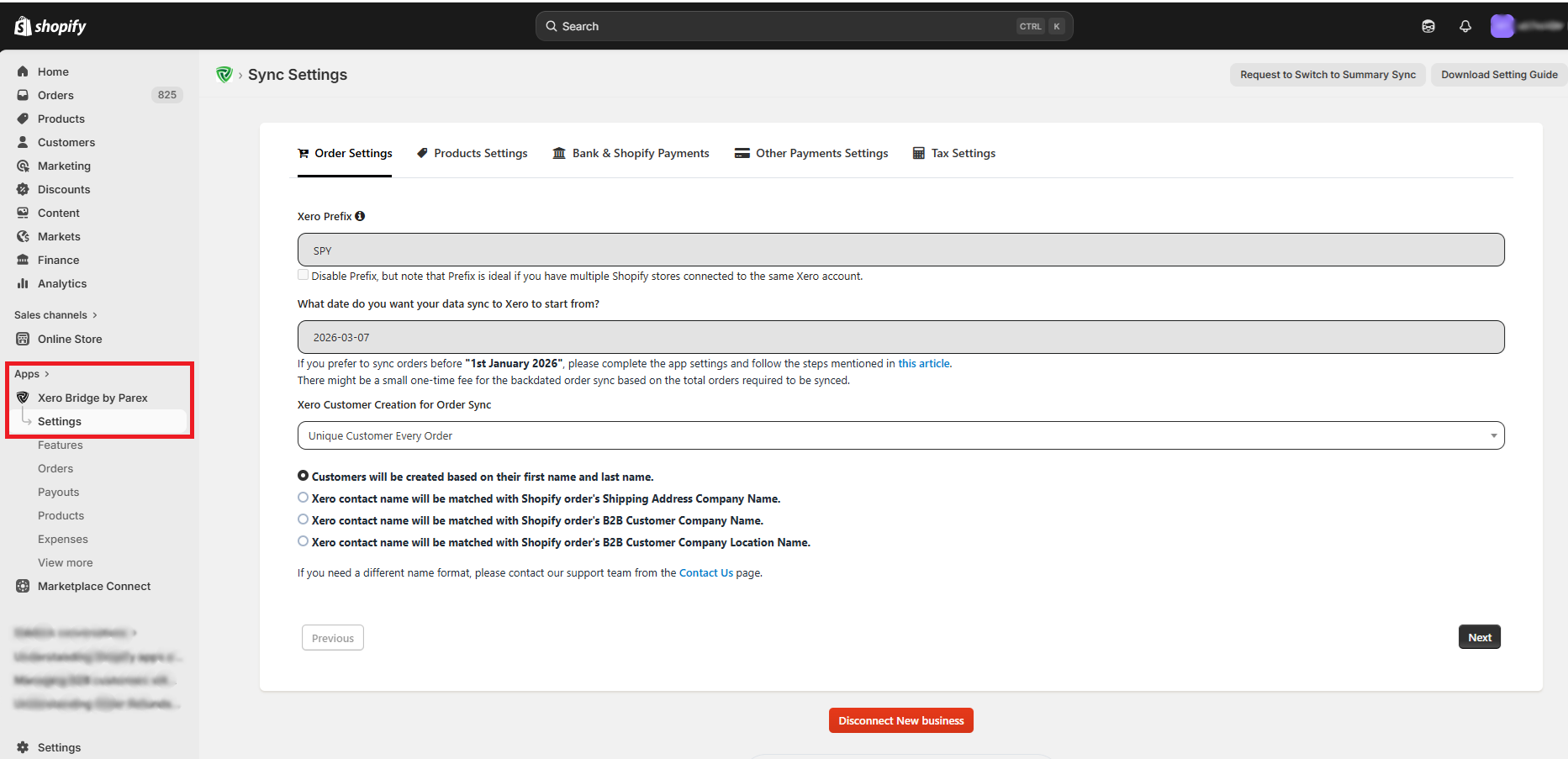Viewport: 1568px width, 759px height.
Task: Switch to the Bank & Shopify Payments tab
Action: [631, 153]
